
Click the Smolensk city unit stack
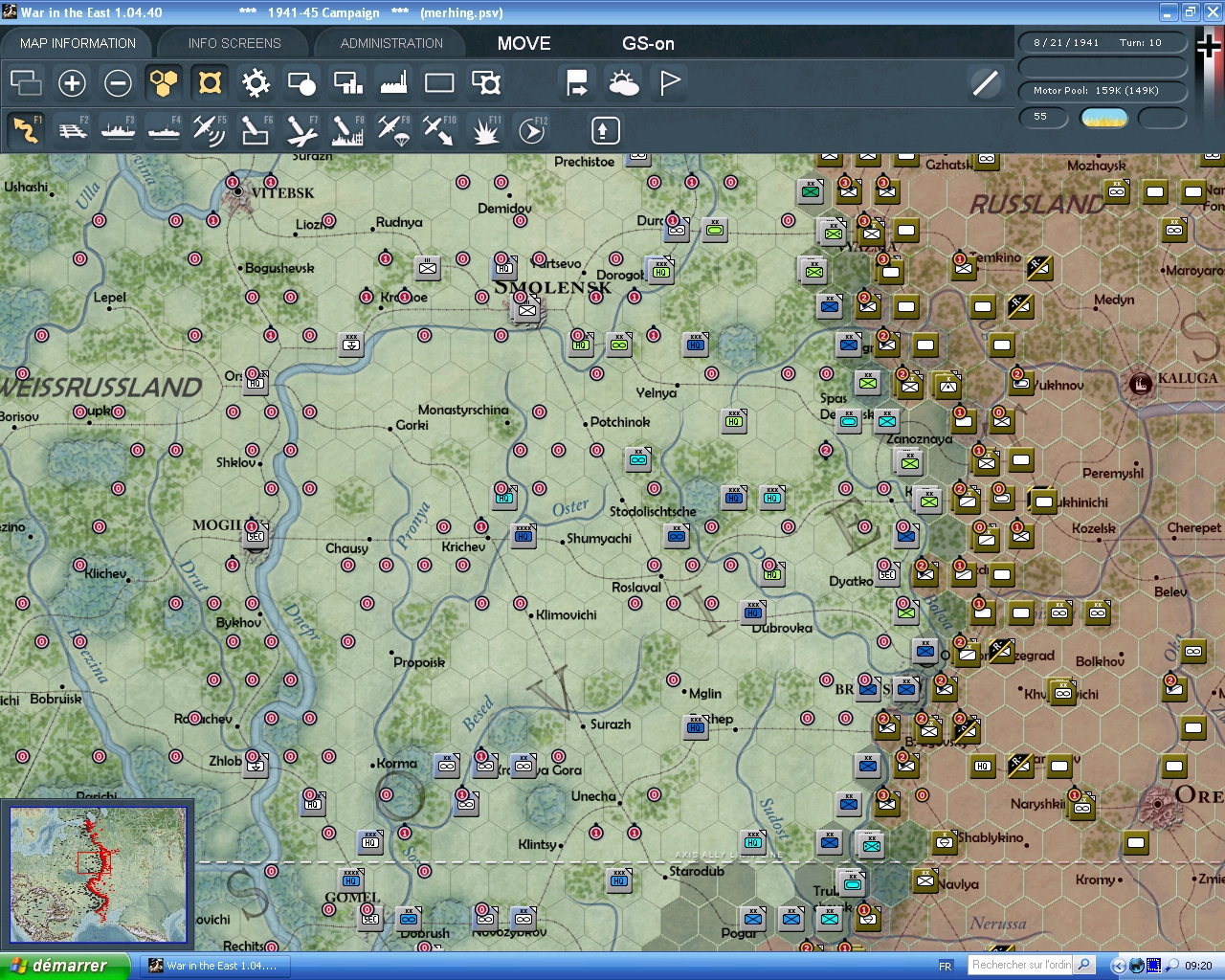[x=527, y=309]
